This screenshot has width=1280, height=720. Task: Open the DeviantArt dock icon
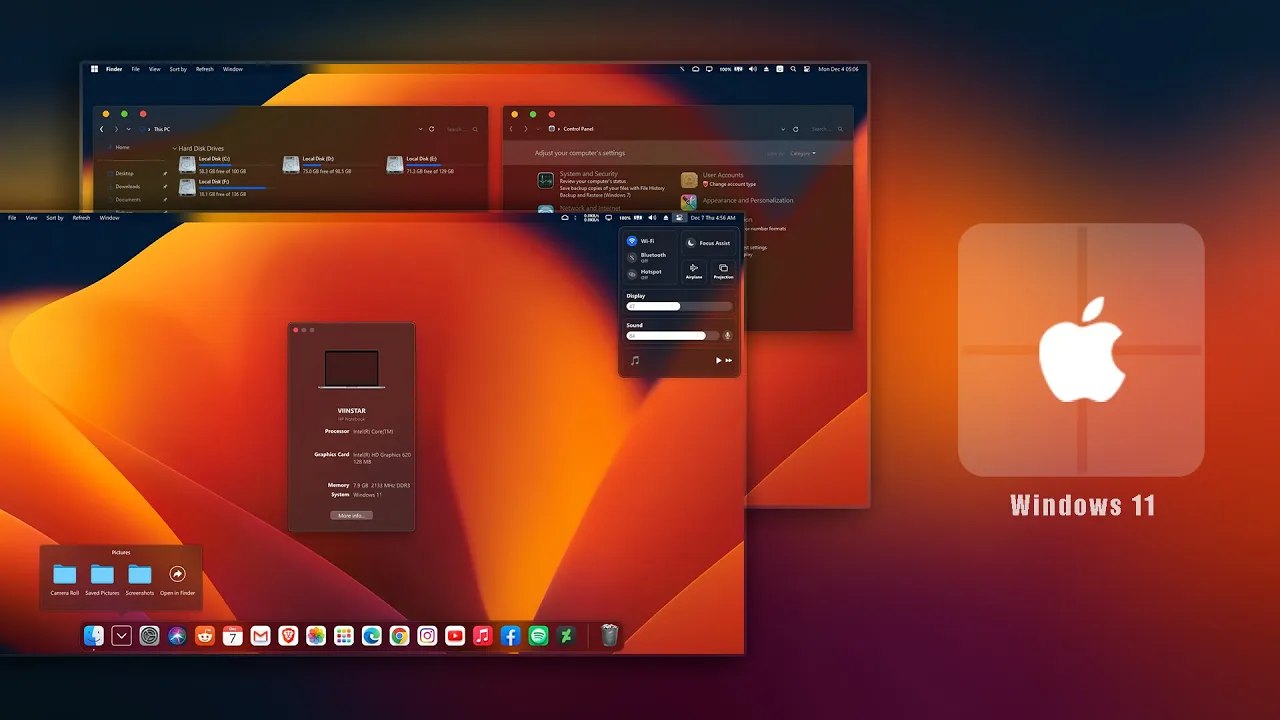pos(566,636)
